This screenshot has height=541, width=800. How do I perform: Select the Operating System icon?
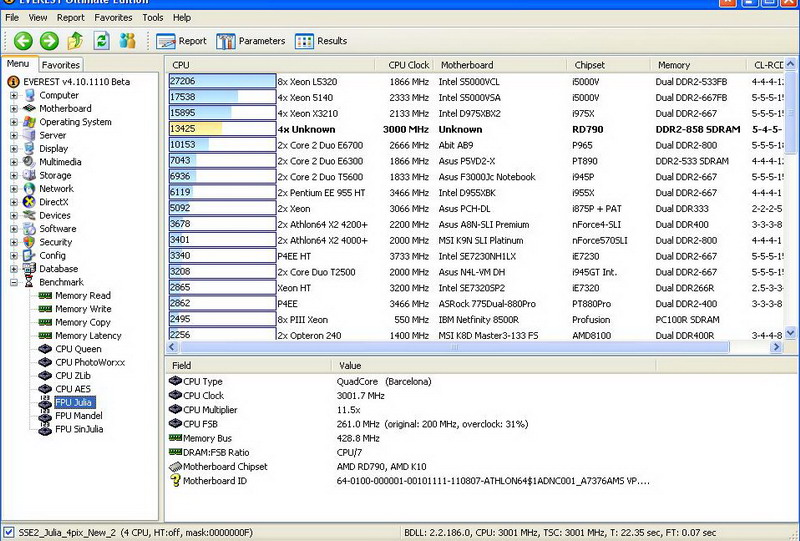30,122
